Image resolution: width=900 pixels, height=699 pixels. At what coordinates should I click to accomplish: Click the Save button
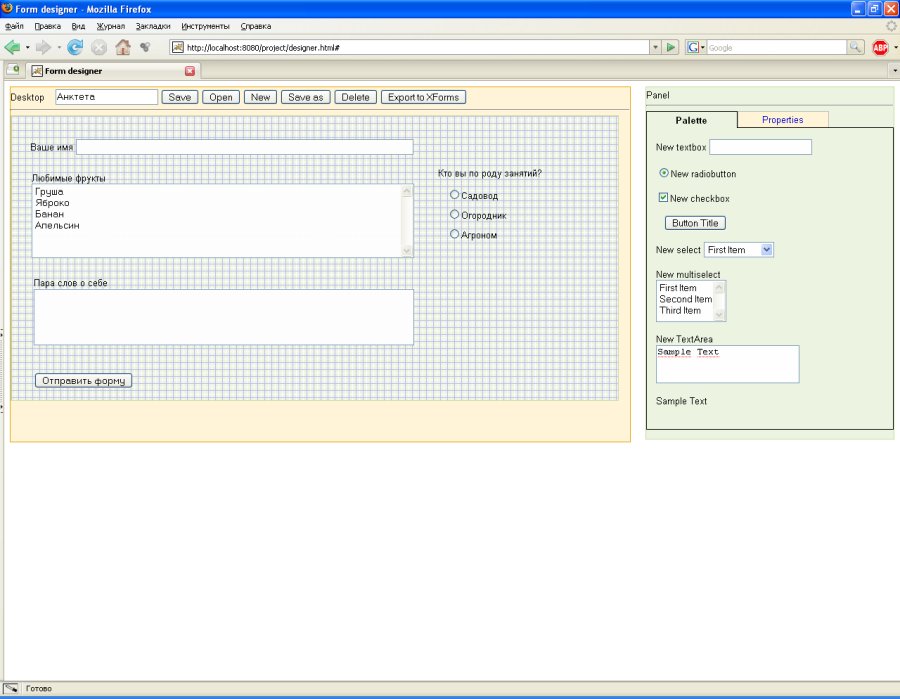pyautogui.click(x=180, y=97)
